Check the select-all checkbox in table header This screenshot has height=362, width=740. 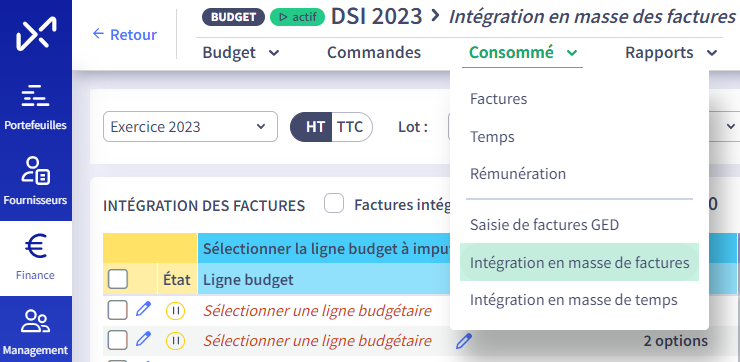[118, 279]
